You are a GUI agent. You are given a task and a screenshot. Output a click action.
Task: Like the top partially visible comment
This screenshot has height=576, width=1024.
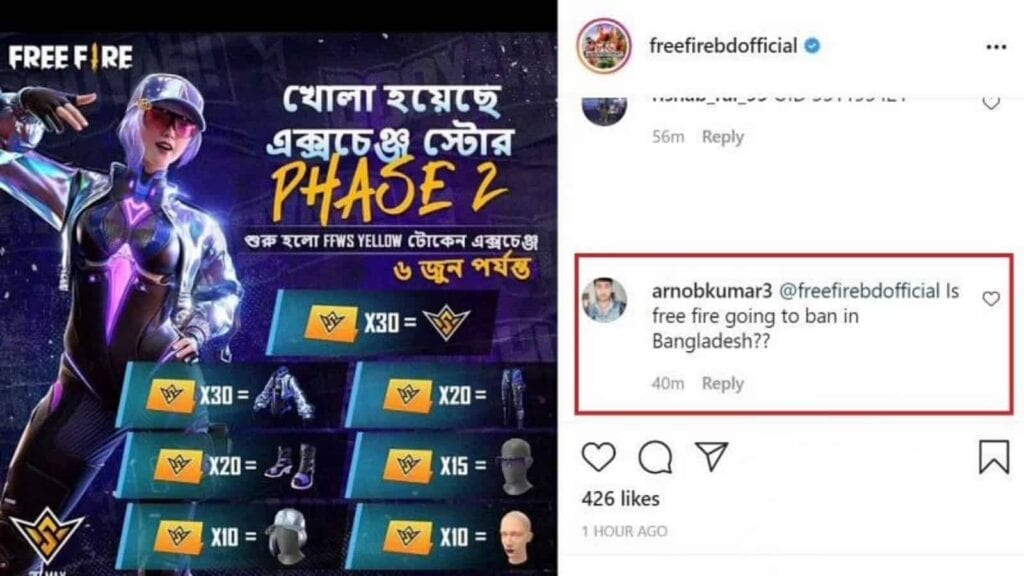991,103
